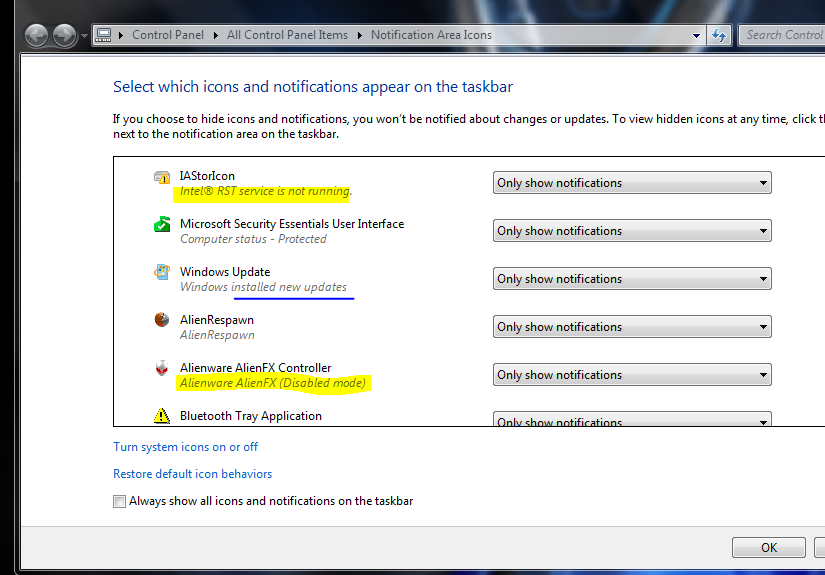Screen dimensions: 825x575
Task: Click the Windows Update icon
Action: (x=162, y=273)
